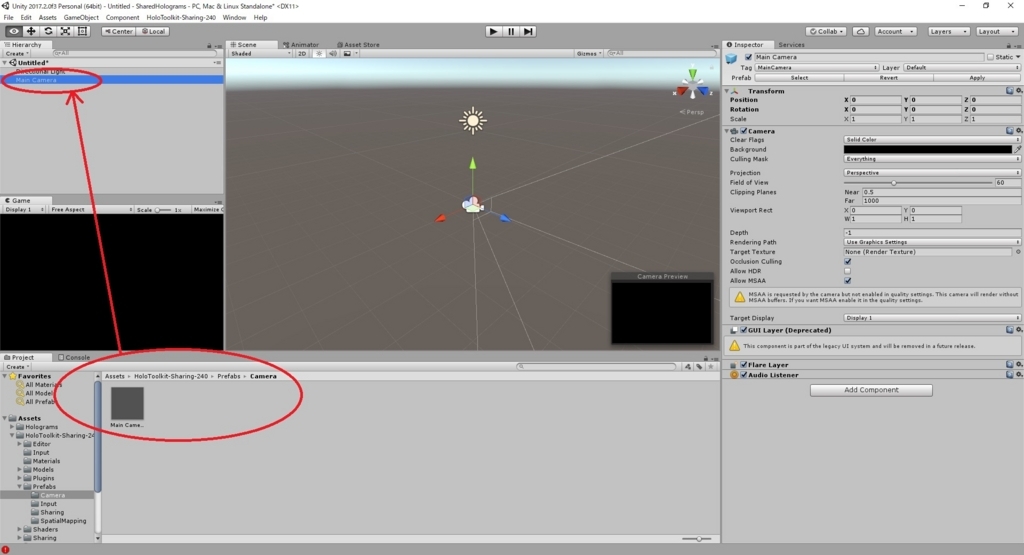The image size is (1024, 555).
Task: Click search-by-type icon in Project panel
Action: coord(688,366)
